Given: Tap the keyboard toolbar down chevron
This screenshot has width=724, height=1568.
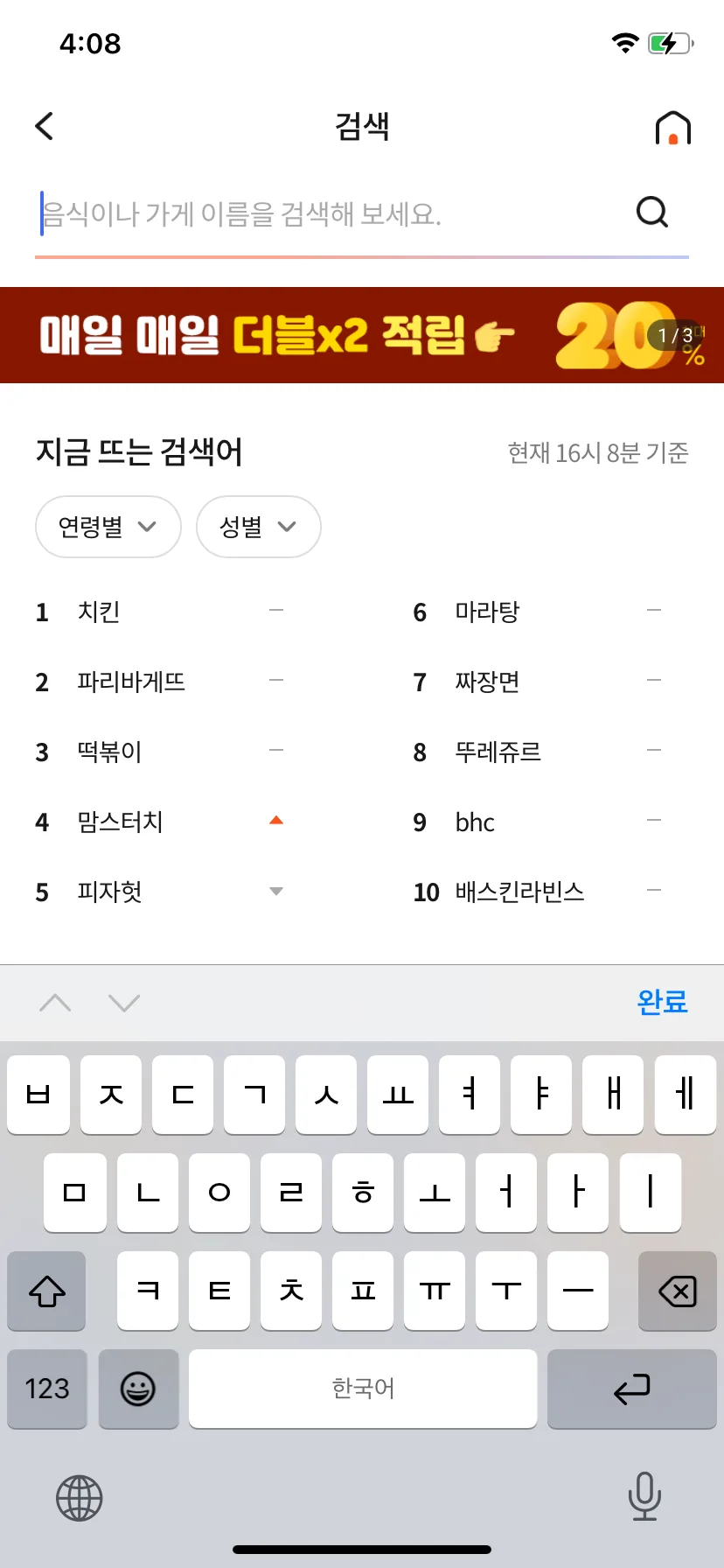Looking at the screenshot, I should tap(124, 1003).
